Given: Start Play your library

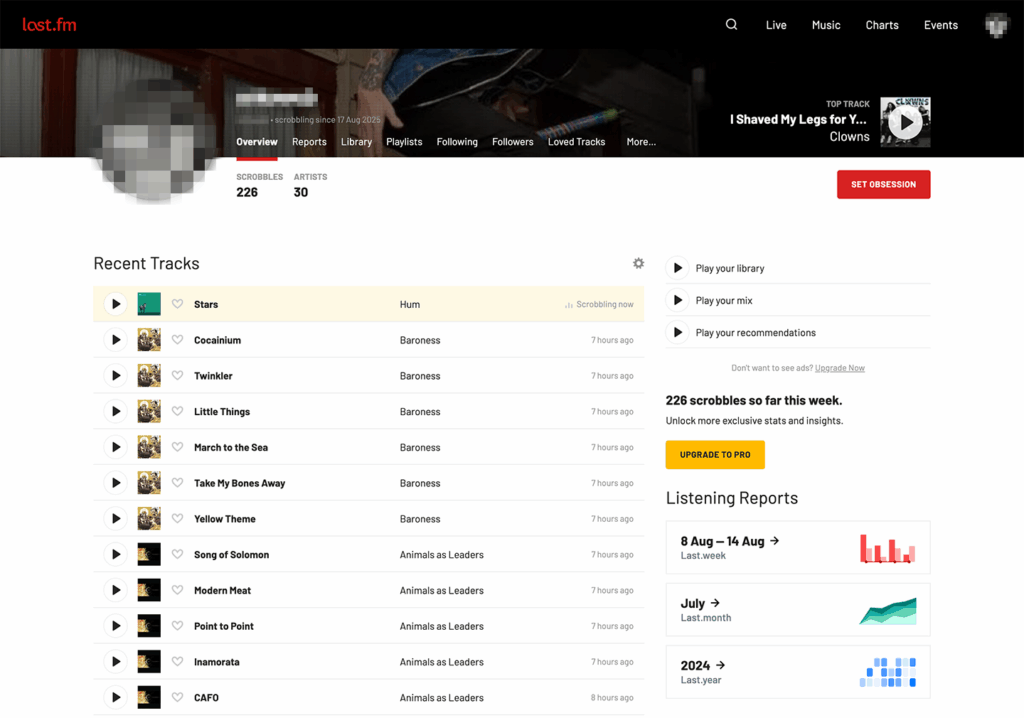Looking at the screenshot, I should (679, 268).
